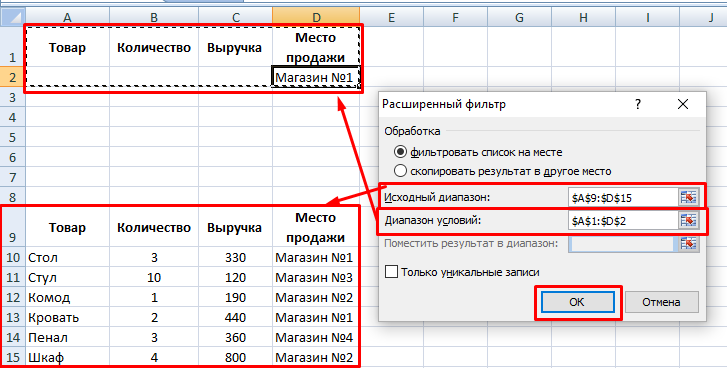Select column G header

pos(519,18)
